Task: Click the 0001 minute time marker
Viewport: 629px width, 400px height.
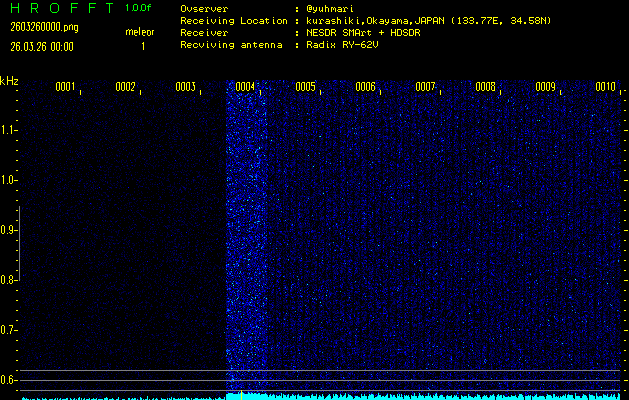Action: (65, 87)
